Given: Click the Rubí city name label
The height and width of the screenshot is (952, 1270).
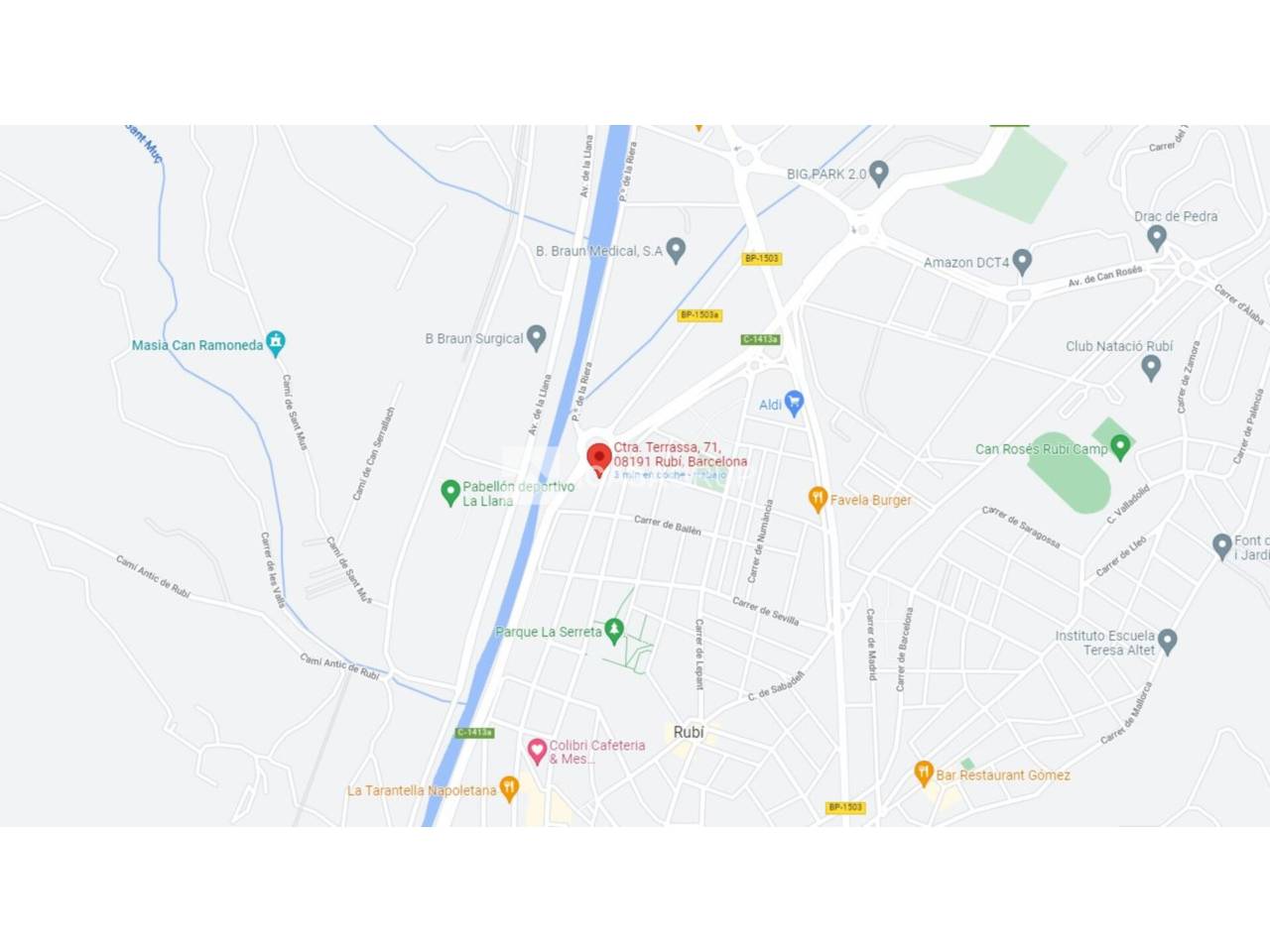Looking at the screenshot, I should [689, 732].
